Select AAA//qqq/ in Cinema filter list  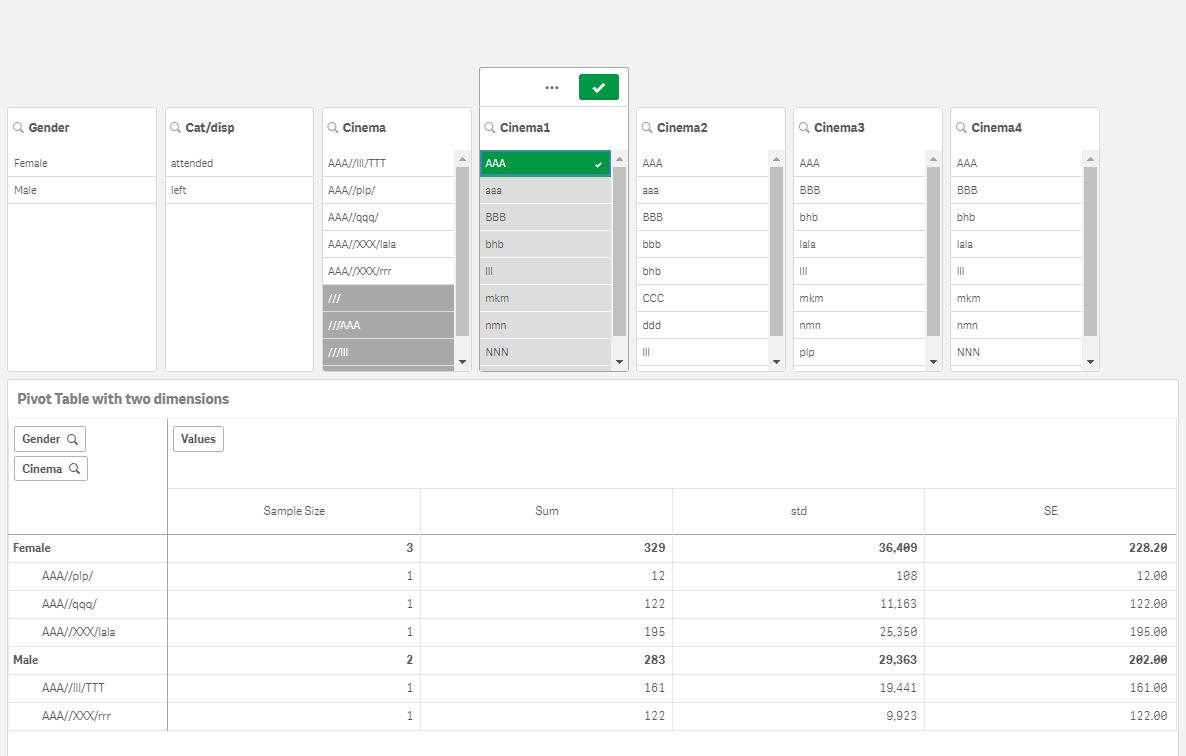[389, 217]
